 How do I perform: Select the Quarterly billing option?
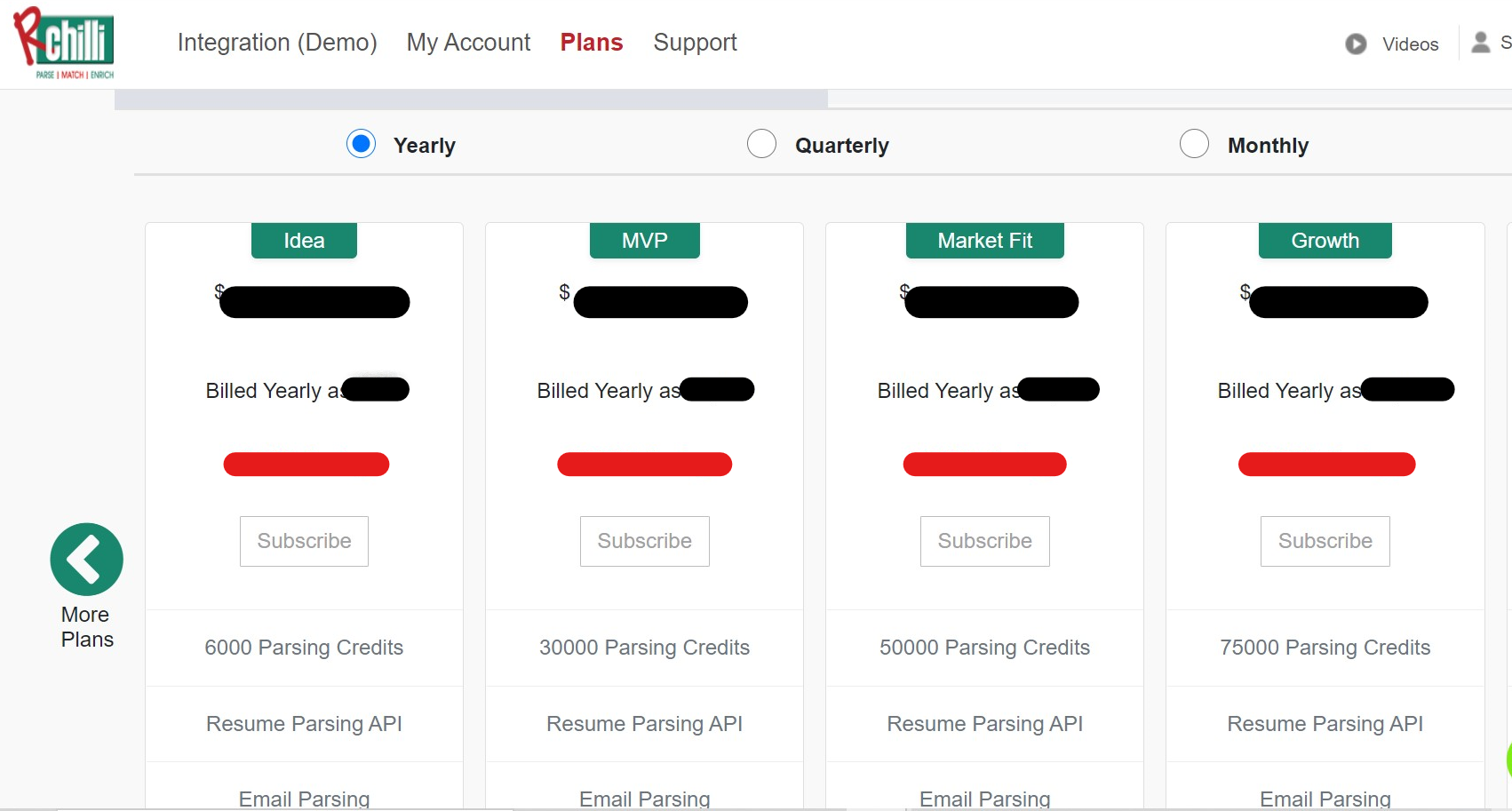[761, 144]
